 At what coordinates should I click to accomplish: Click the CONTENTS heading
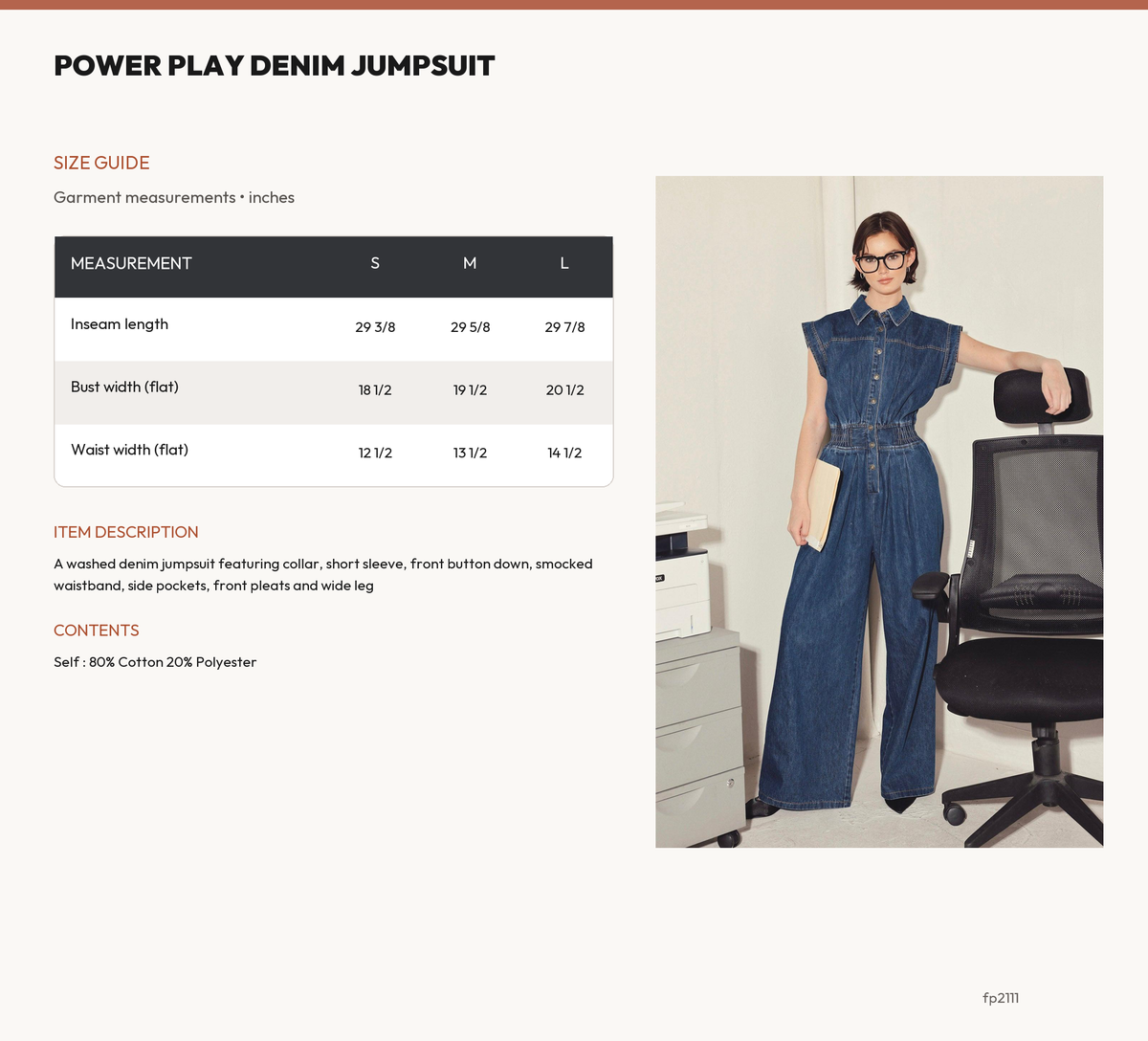tap(97, 631)
